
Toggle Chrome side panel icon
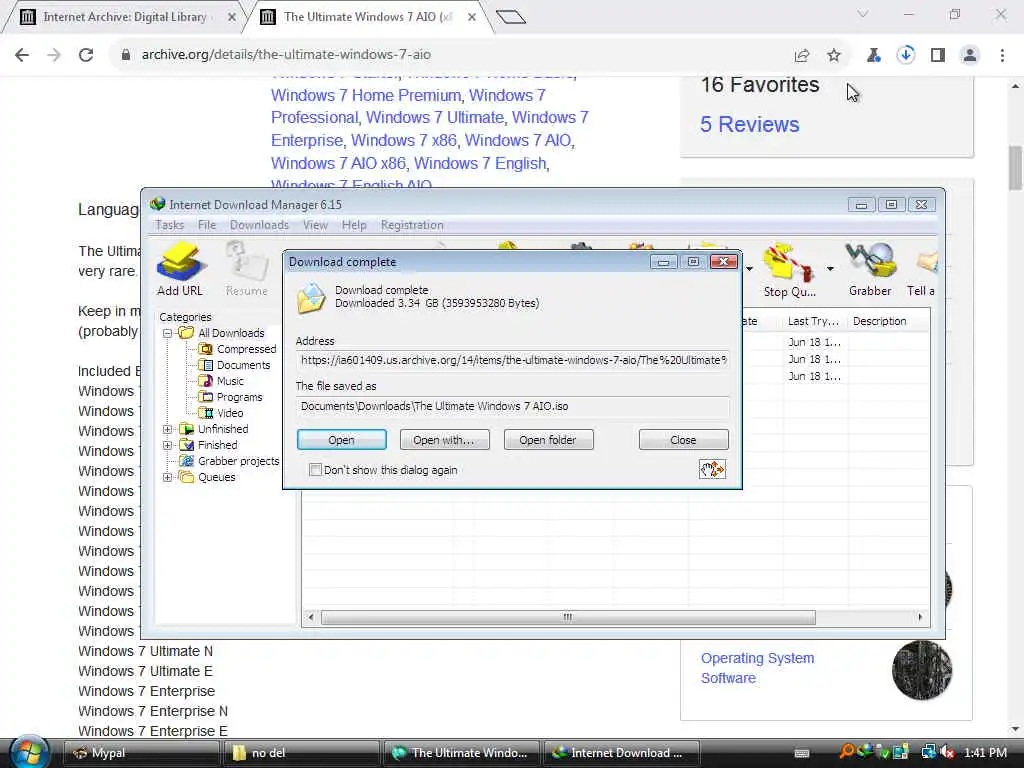[938, 56]
